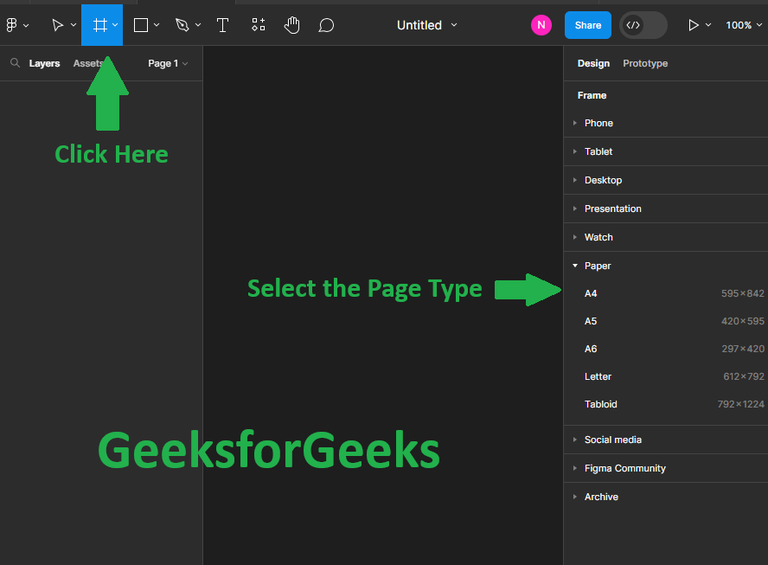Click the pink N user avatar
This screenshot has height=565, width=768.
[x=541, y=25]
